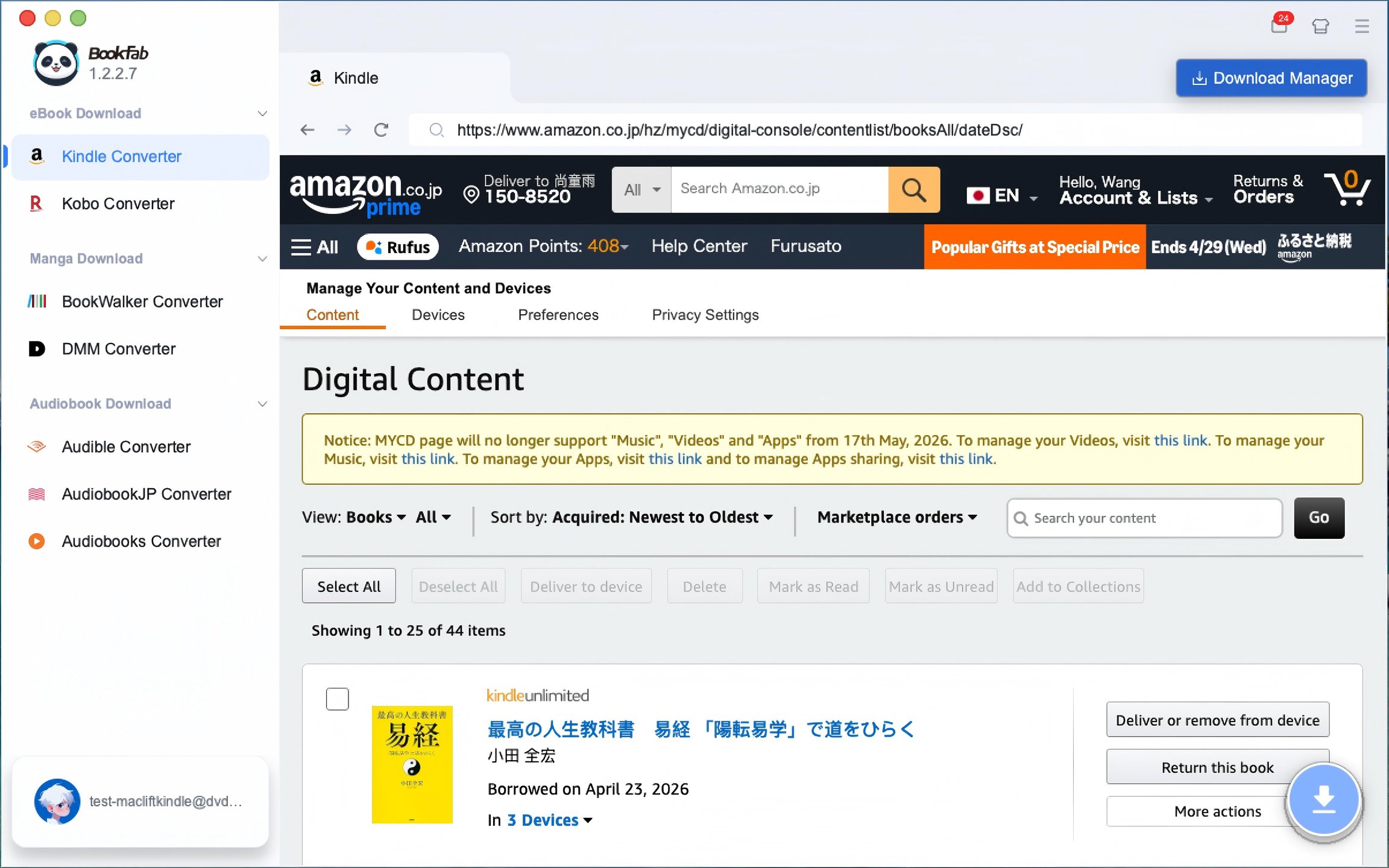Open the All filter dropdown beside Books

point(433,517)
